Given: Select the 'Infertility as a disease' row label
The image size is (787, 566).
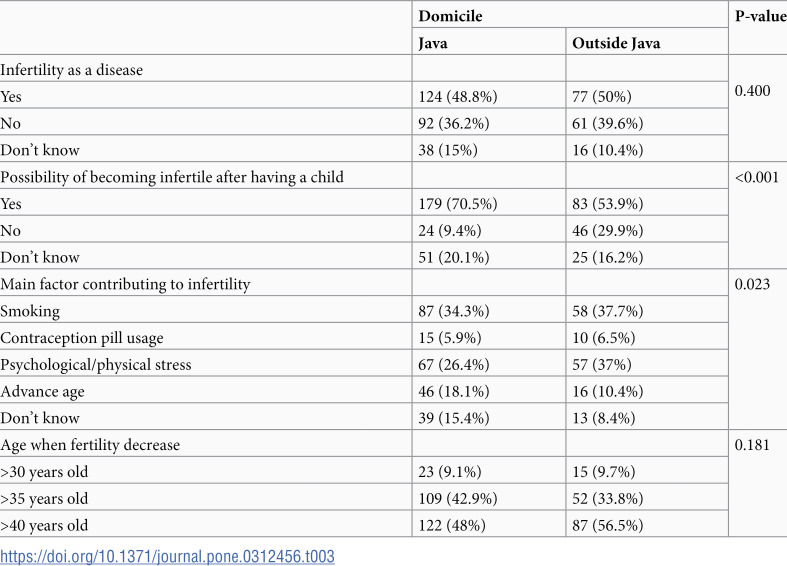Looking at the screenshot, I should 71,70.
